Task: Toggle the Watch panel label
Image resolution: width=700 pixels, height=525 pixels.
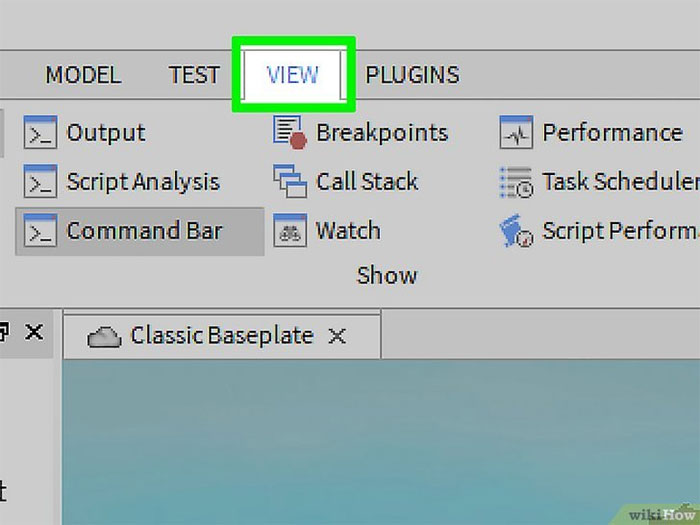Action: pyautogui.click(x=348, y=231)
